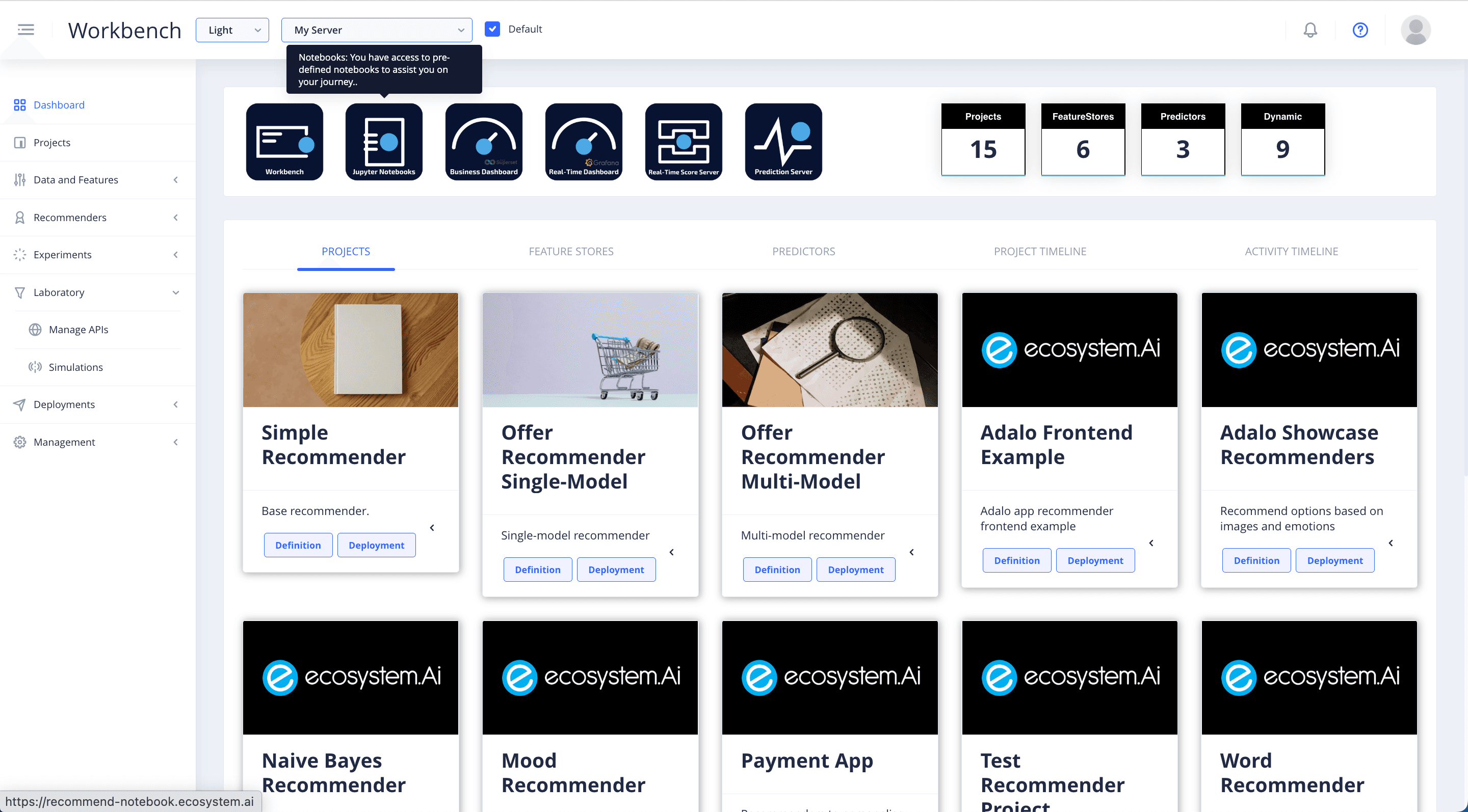Select the My Server dropdown
Viewport: 1468px width, 812px height.
376,29
